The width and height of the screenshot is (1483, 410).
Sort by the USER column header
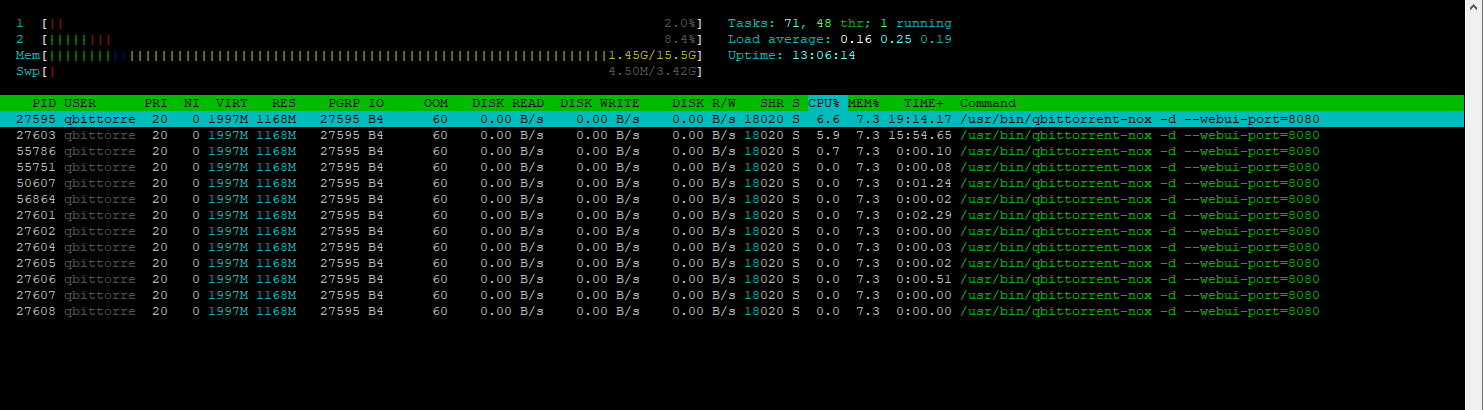click(x=80, y=103)
